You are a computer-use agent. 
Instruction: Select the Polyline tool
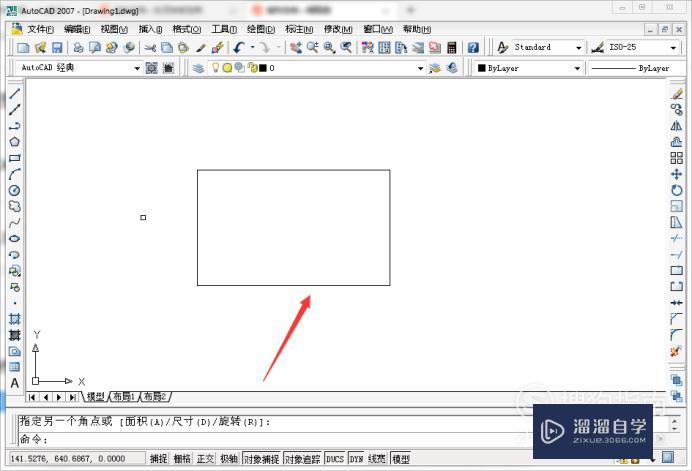tap(15, 126)
